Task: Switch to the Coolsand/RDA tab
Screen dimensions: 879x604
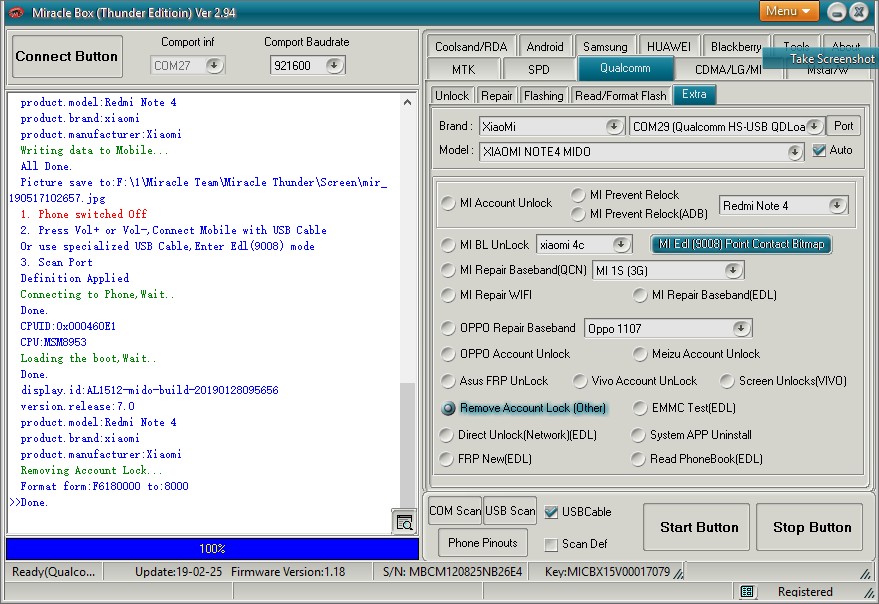Action: (x=470, y=47)
